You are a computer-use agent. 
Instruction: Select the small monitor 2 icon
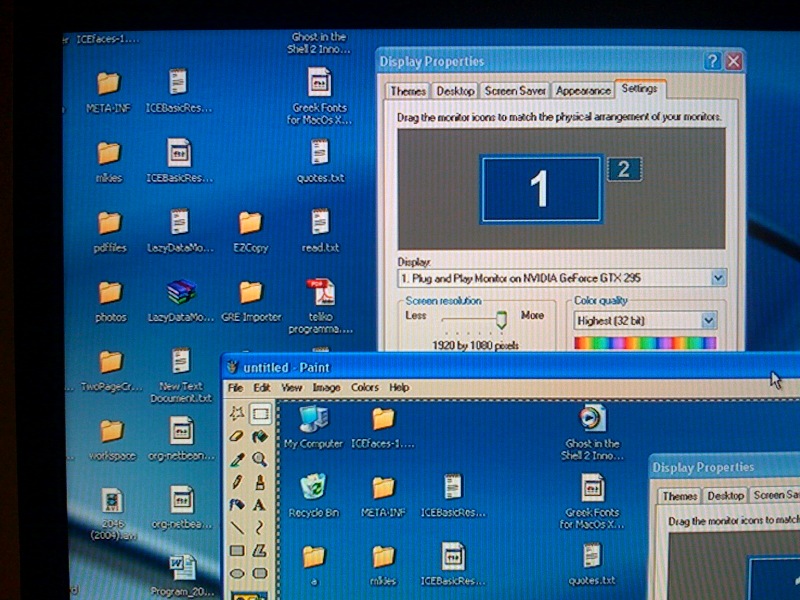(624, 169)
